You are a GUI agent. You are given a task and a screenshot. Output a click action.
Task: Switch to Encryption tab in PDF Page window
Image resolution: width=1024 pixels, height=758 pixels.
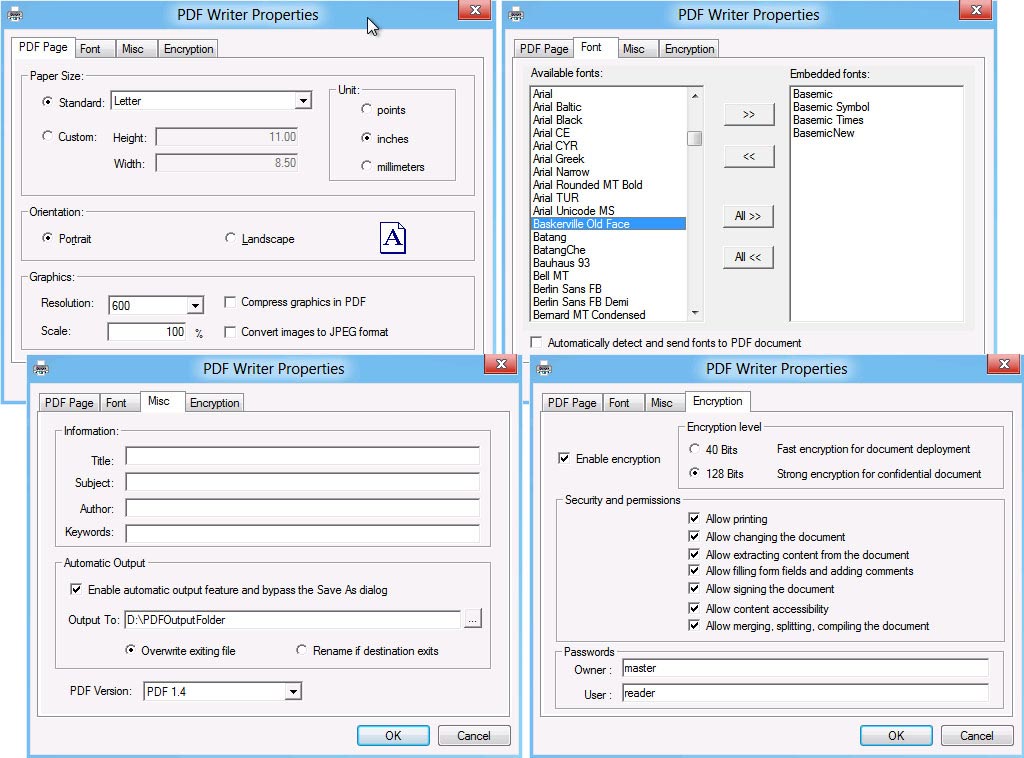point(188,49)
